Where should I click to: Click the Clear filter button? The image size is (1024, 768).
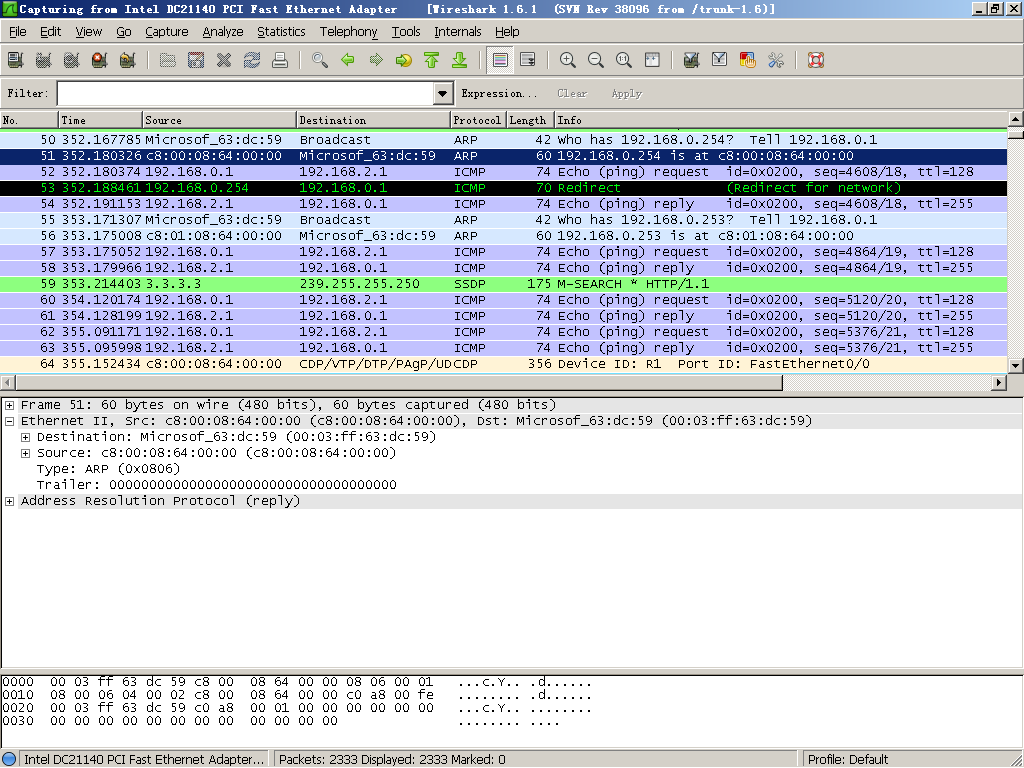point(572,93)
